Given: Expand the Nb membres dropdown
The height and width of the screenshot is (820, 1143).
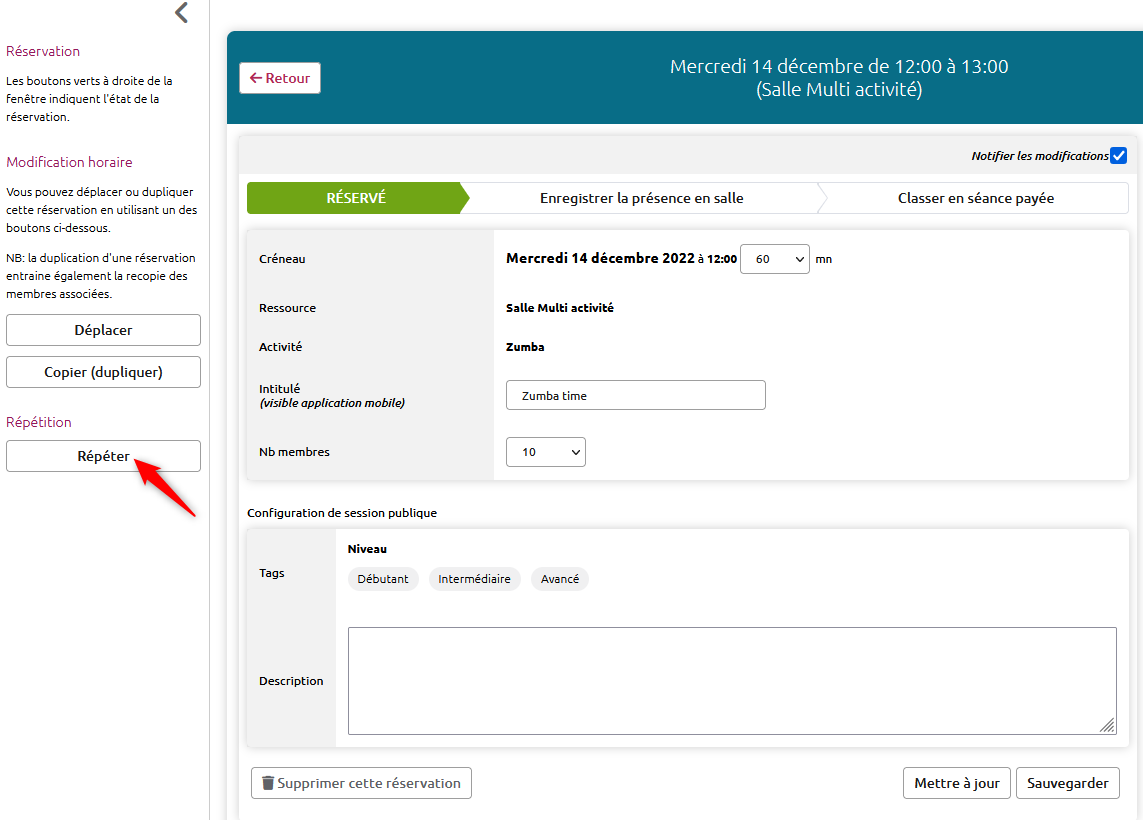Looking at the screenshot, I should click(x=545, y=452).
